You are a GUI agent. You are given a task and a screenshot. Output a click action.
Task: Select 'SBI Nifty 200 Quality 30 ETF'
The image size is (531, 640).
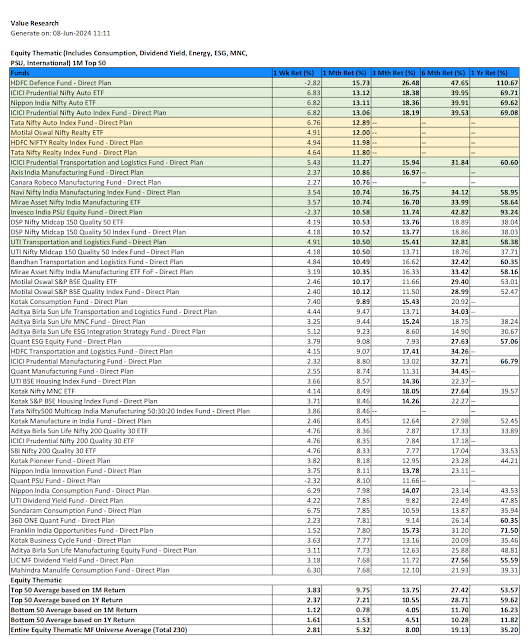click(53, 451)
